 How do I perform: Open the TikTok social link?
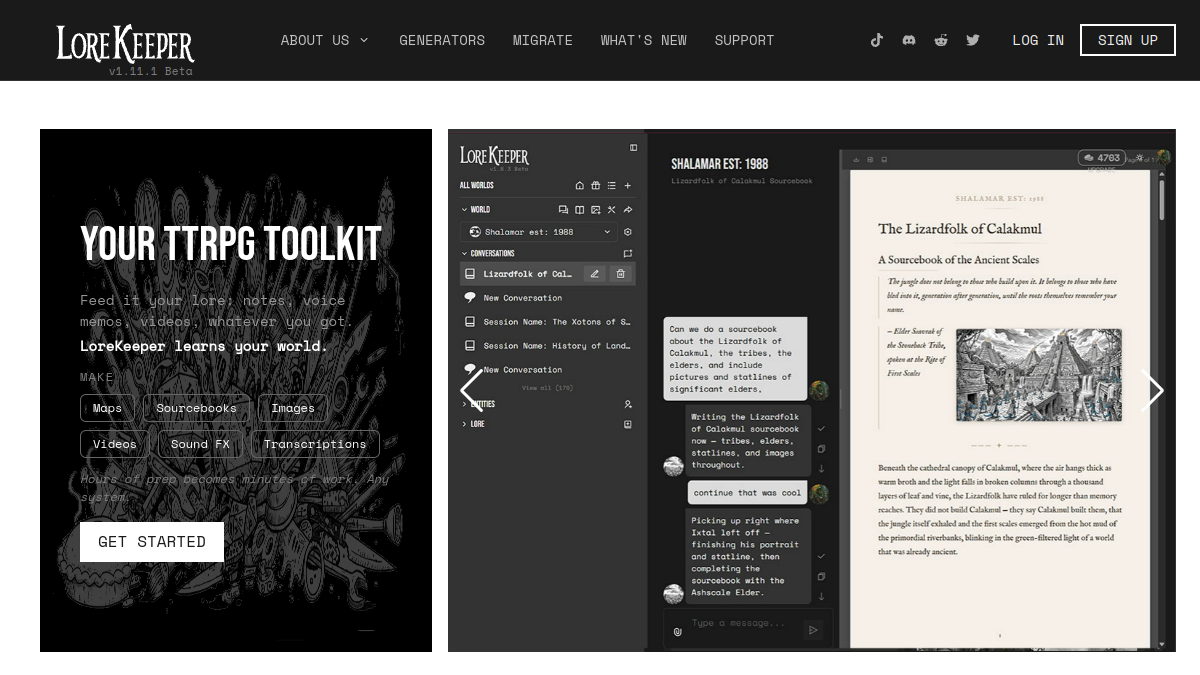click(877, 40)
